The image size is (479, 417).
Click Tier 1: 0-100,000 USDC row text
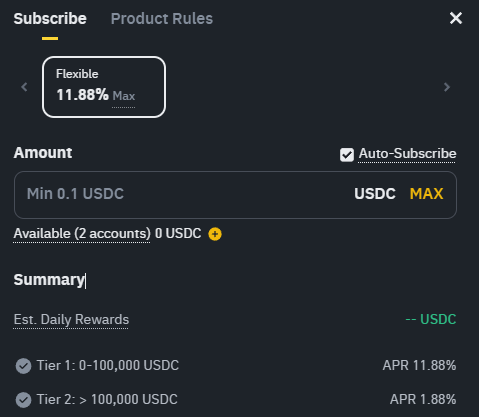(108, 365)
